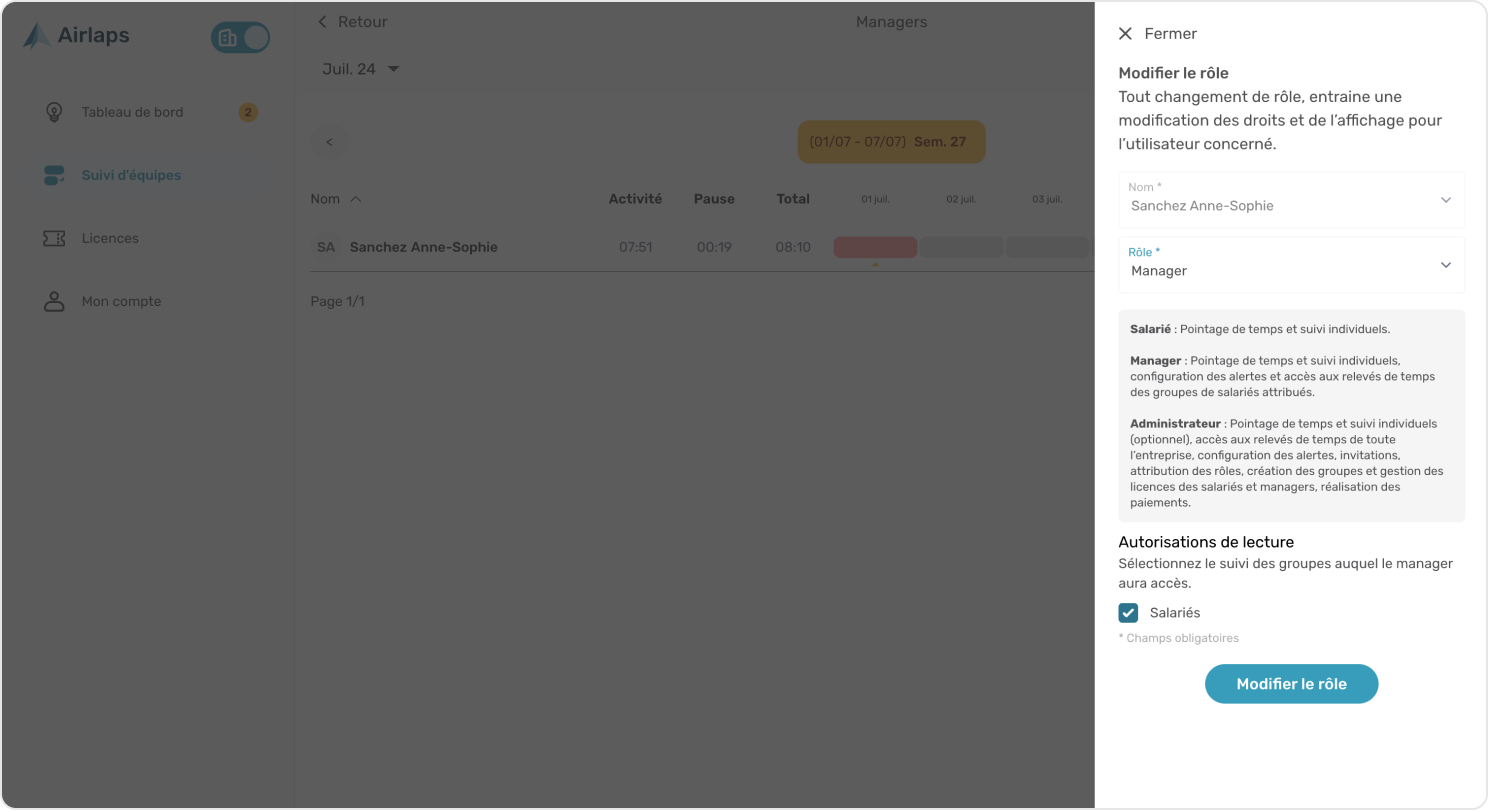Screen dimensions: 1488x810
Task: Click the Modifier le rôle button
Action: pyautogui.click(x=1291, y=684)
